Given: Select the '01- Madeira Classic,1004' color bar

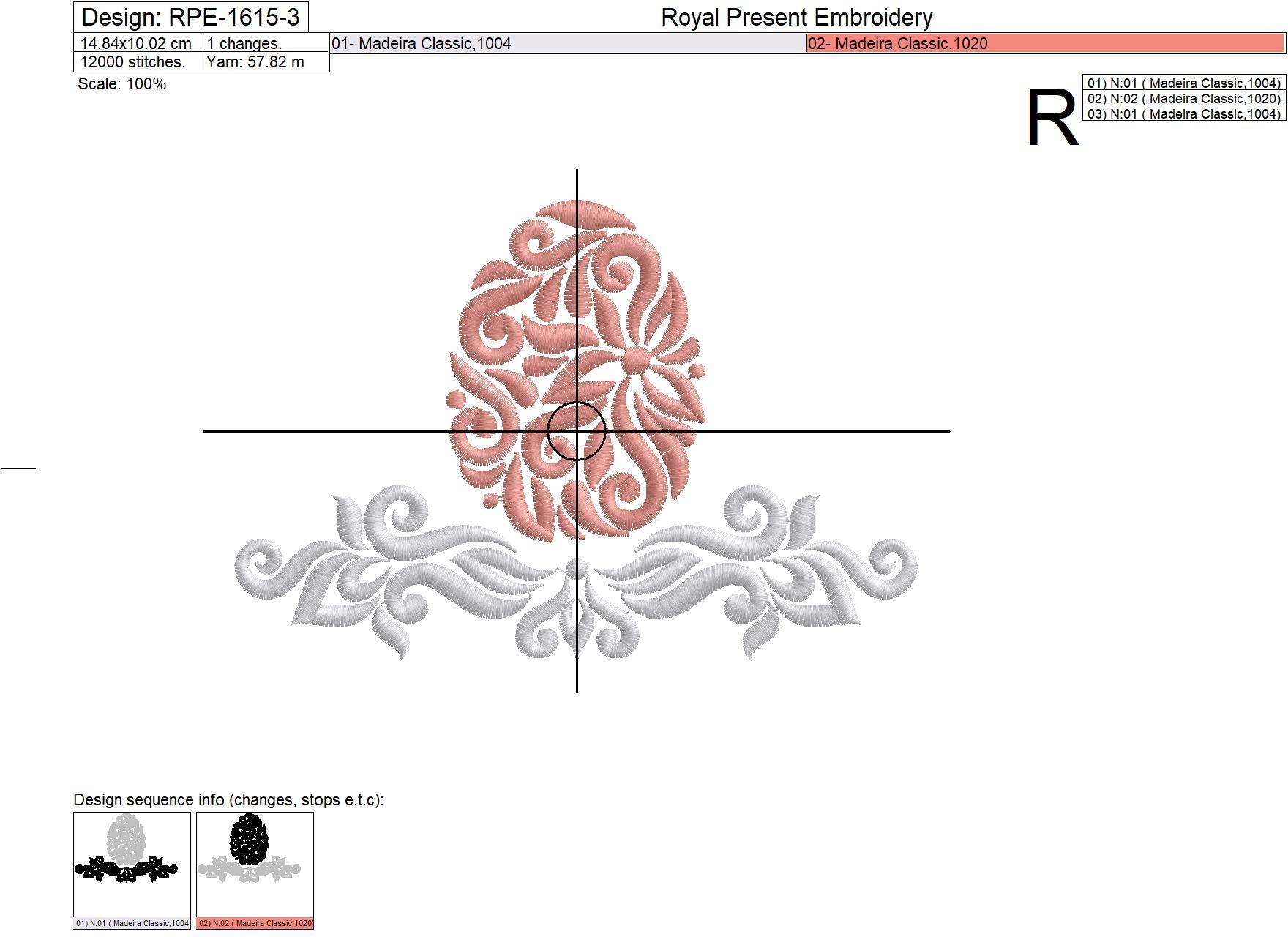Looking at the screenshot, I should click(568, 43).
